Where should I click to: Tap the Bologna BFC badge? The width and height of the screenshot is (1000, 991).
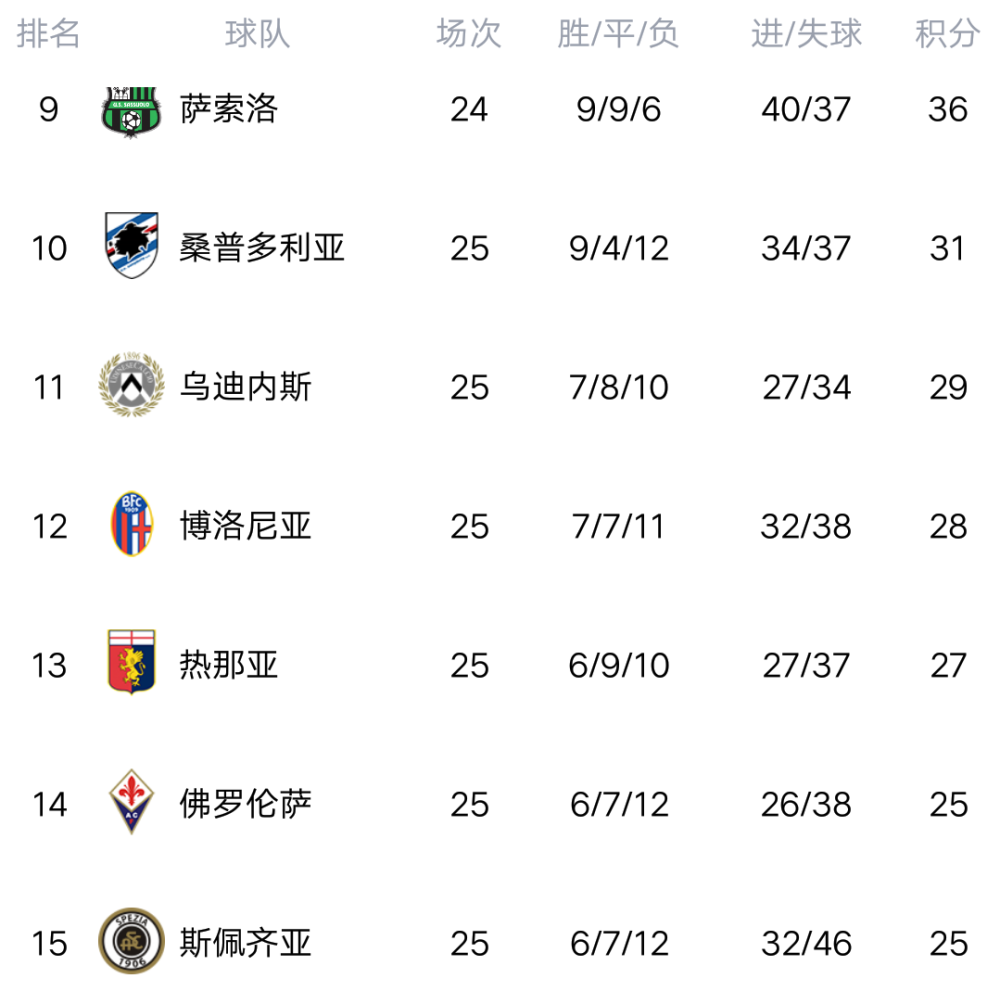(x=131, y=525)
